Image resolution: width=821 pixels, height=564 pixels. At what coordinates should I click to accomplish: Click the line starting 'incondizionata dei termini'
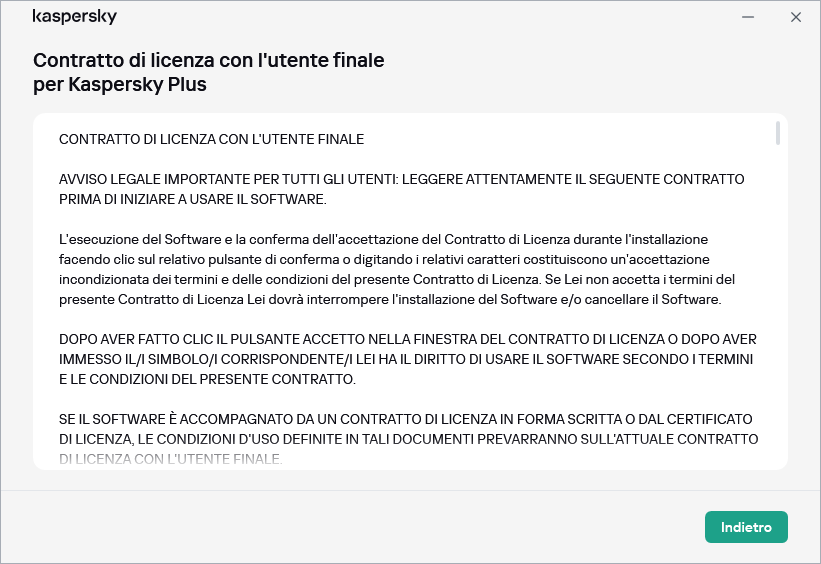[397, 280]
